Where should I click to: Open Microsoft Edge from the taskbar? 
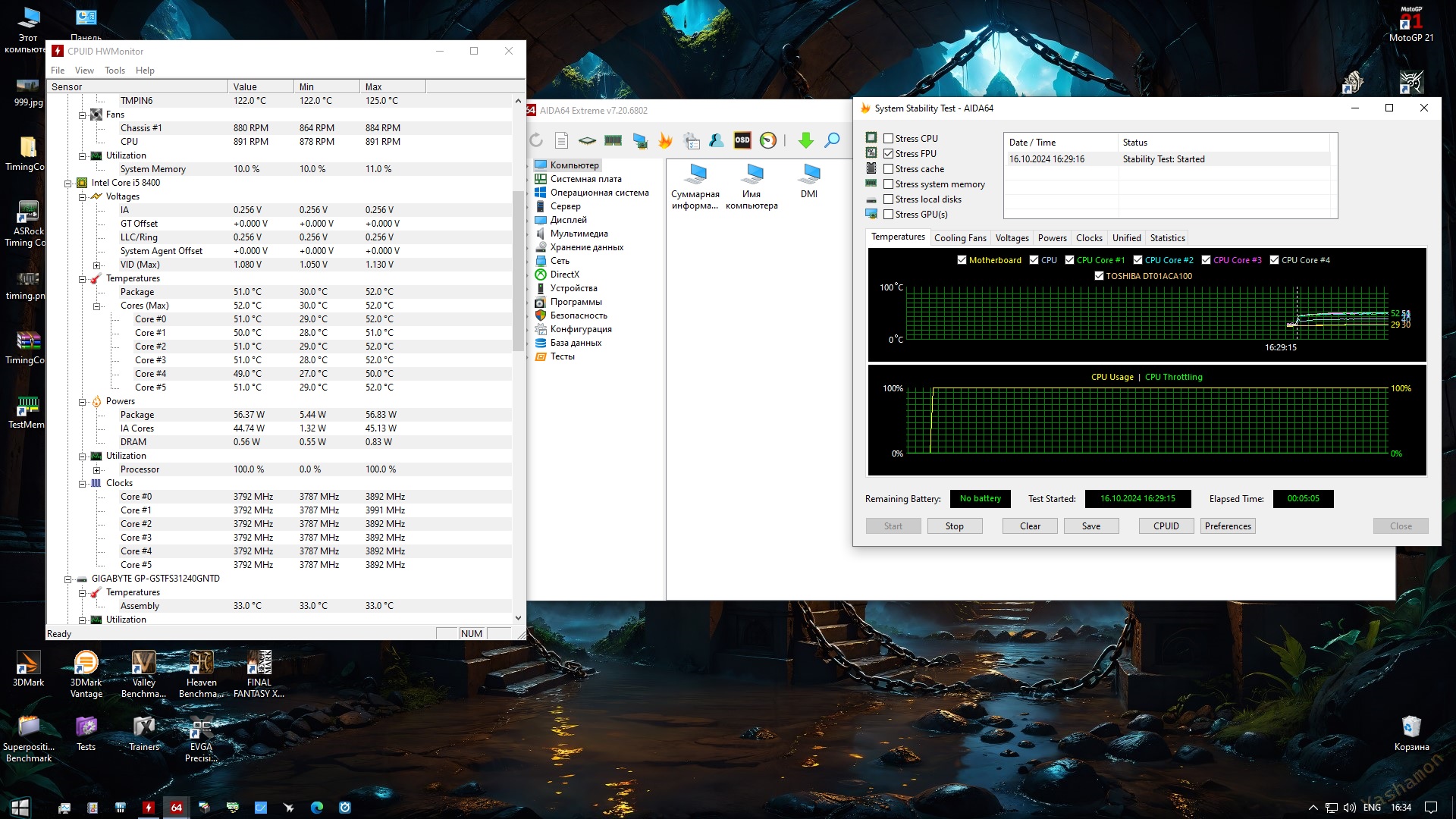(317, 808)
